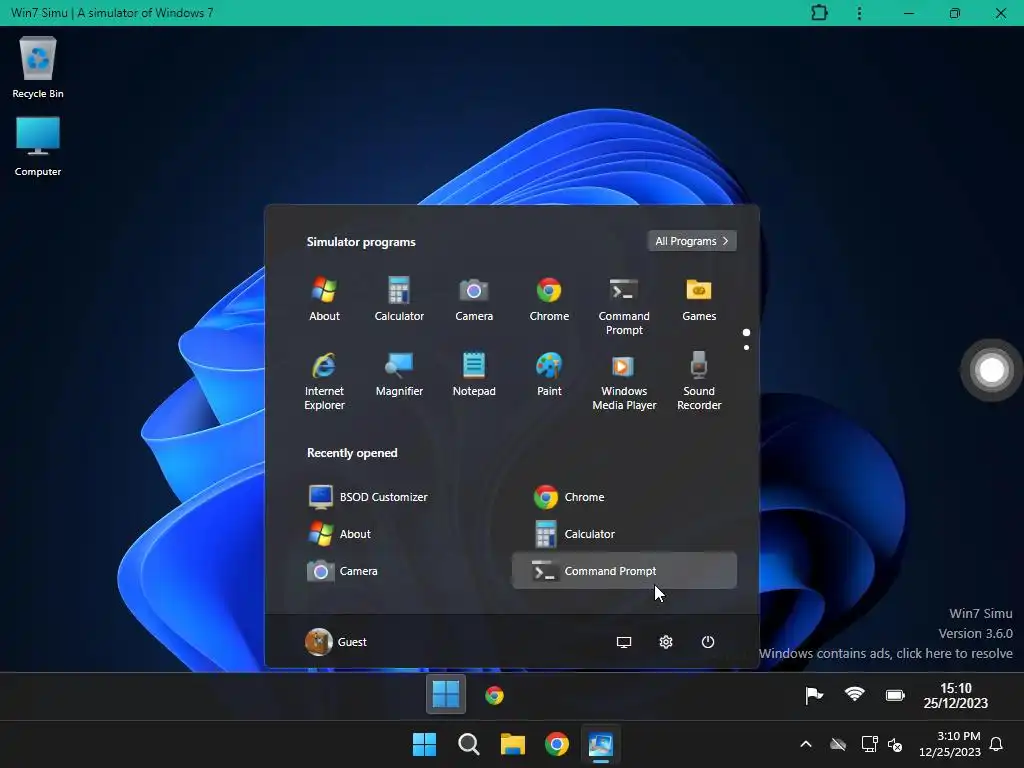Image resolution: width=1024 pixels, height=768 pixels.
Task: Launch Chrome from Simulator programs grid
Action: [549, 299]
